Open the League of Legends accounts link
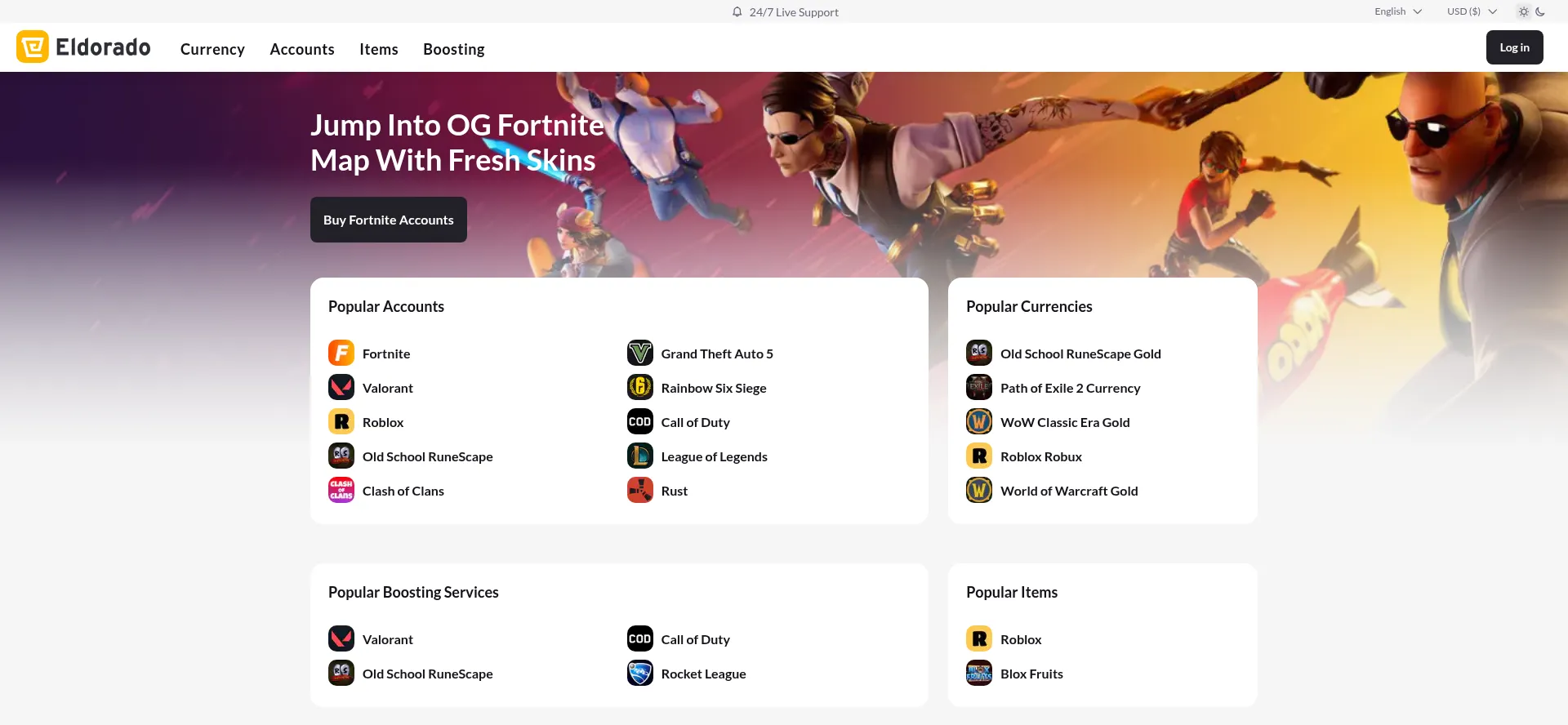Screen dimensions: 1568x725 pyautogui.click(x=715, y=456)
